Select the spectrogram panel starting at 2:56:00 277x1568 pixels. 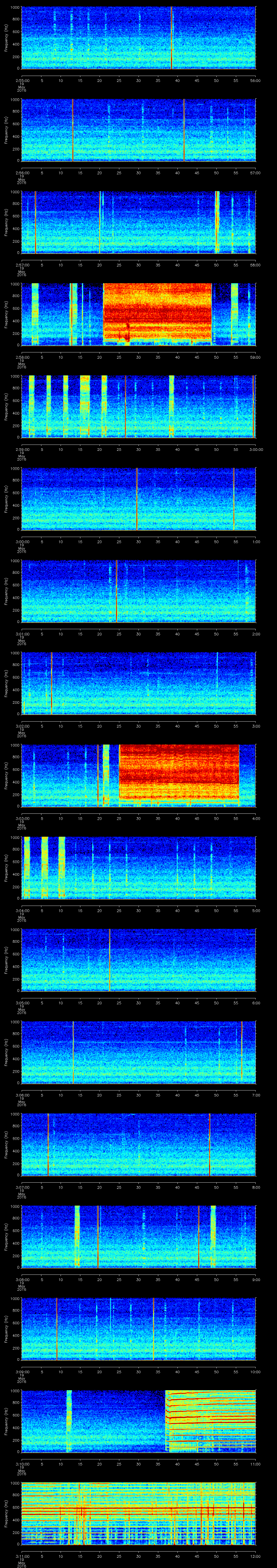(138, 130)
